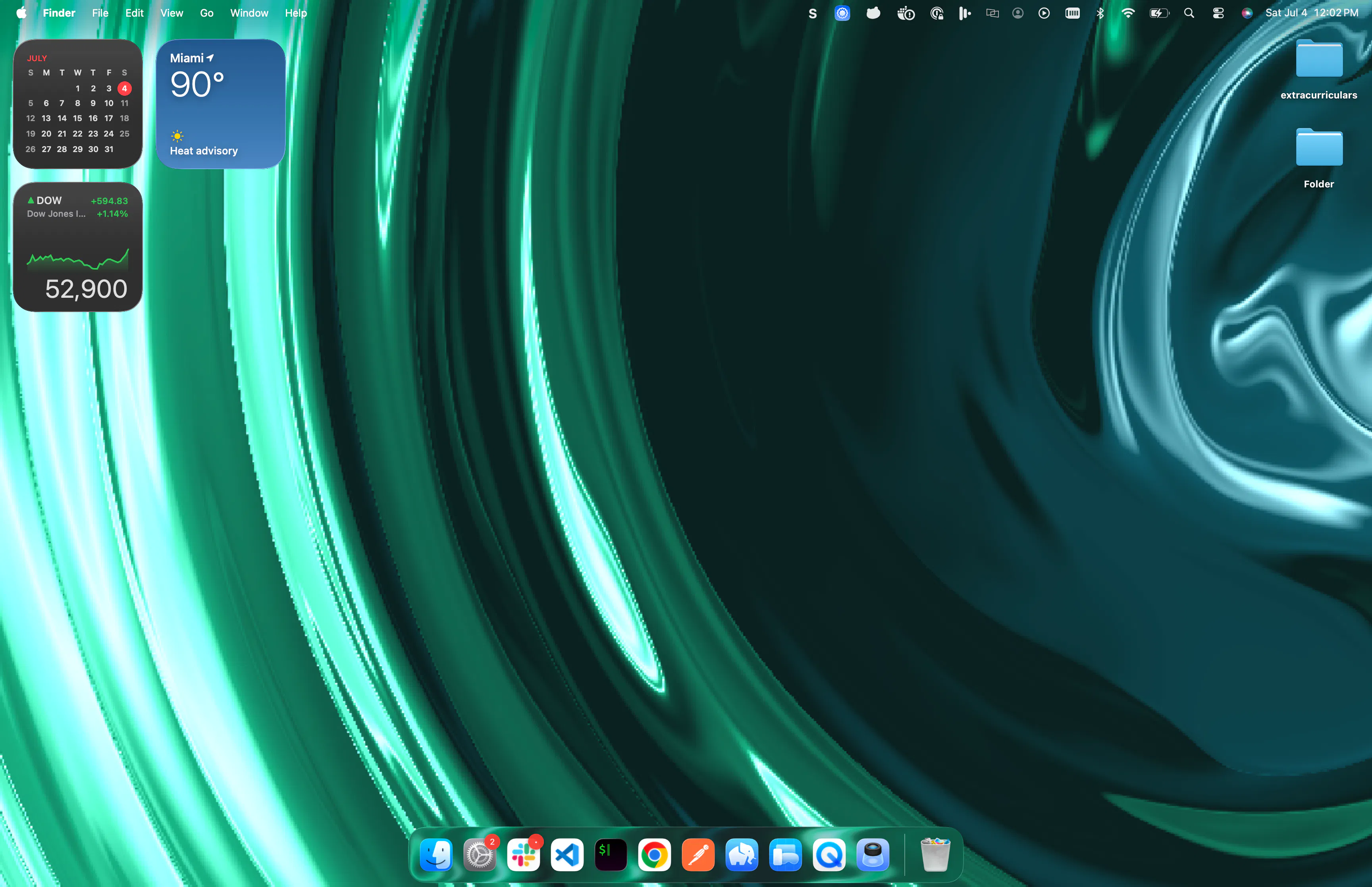The height and width of the screenshot is (887, 1372).
Task: Check the battery status icon
Action: 1159,13
